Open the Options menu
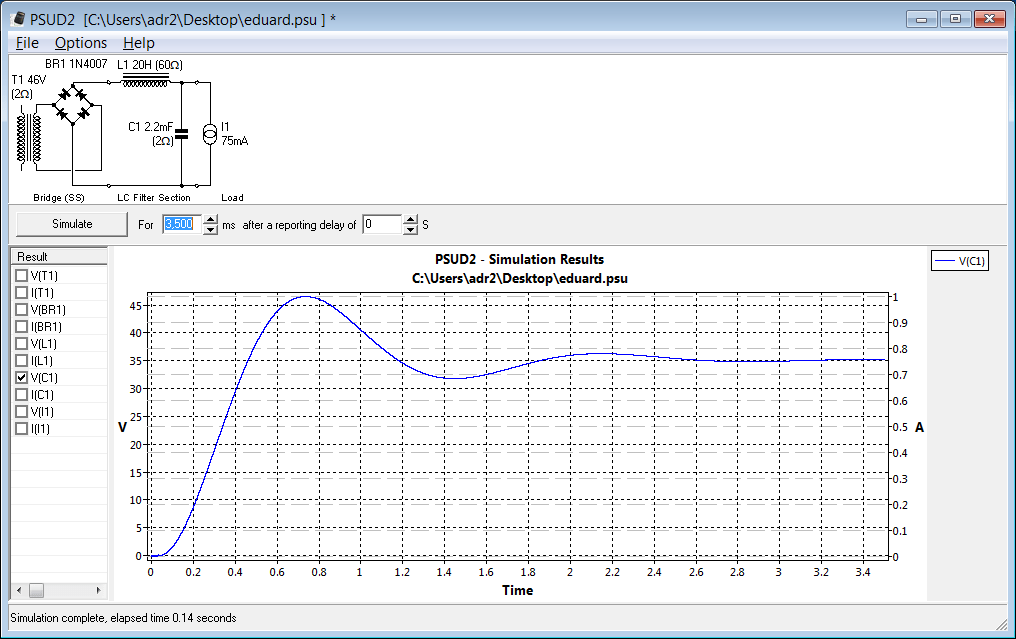Screen dimensions: 1016x639 [x=81, y=43]
